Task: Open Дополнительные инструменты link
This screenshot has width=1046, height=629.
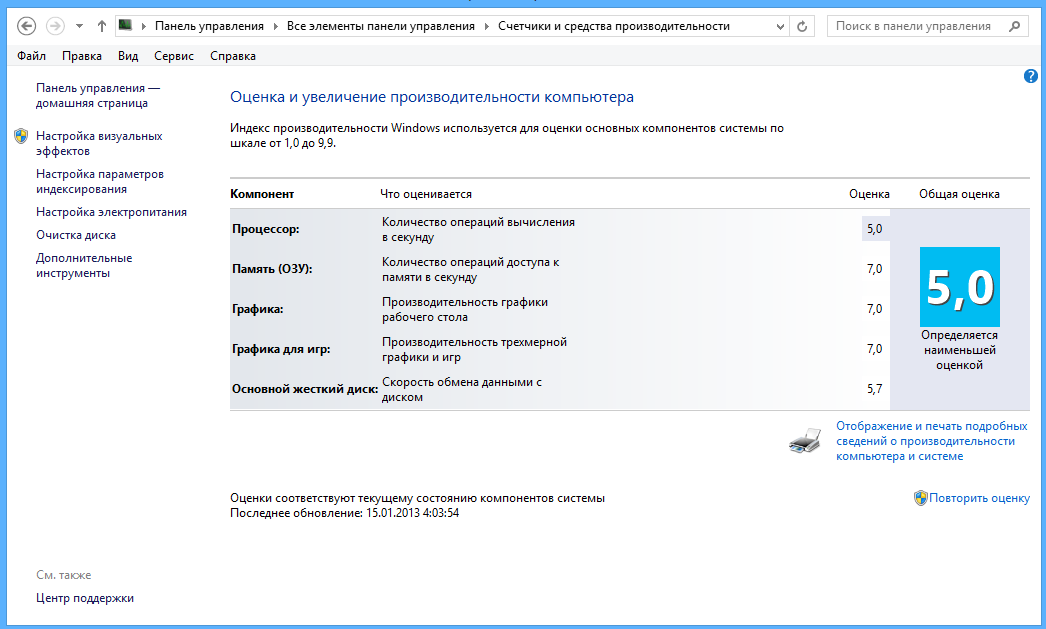Action: click(84, 265)
